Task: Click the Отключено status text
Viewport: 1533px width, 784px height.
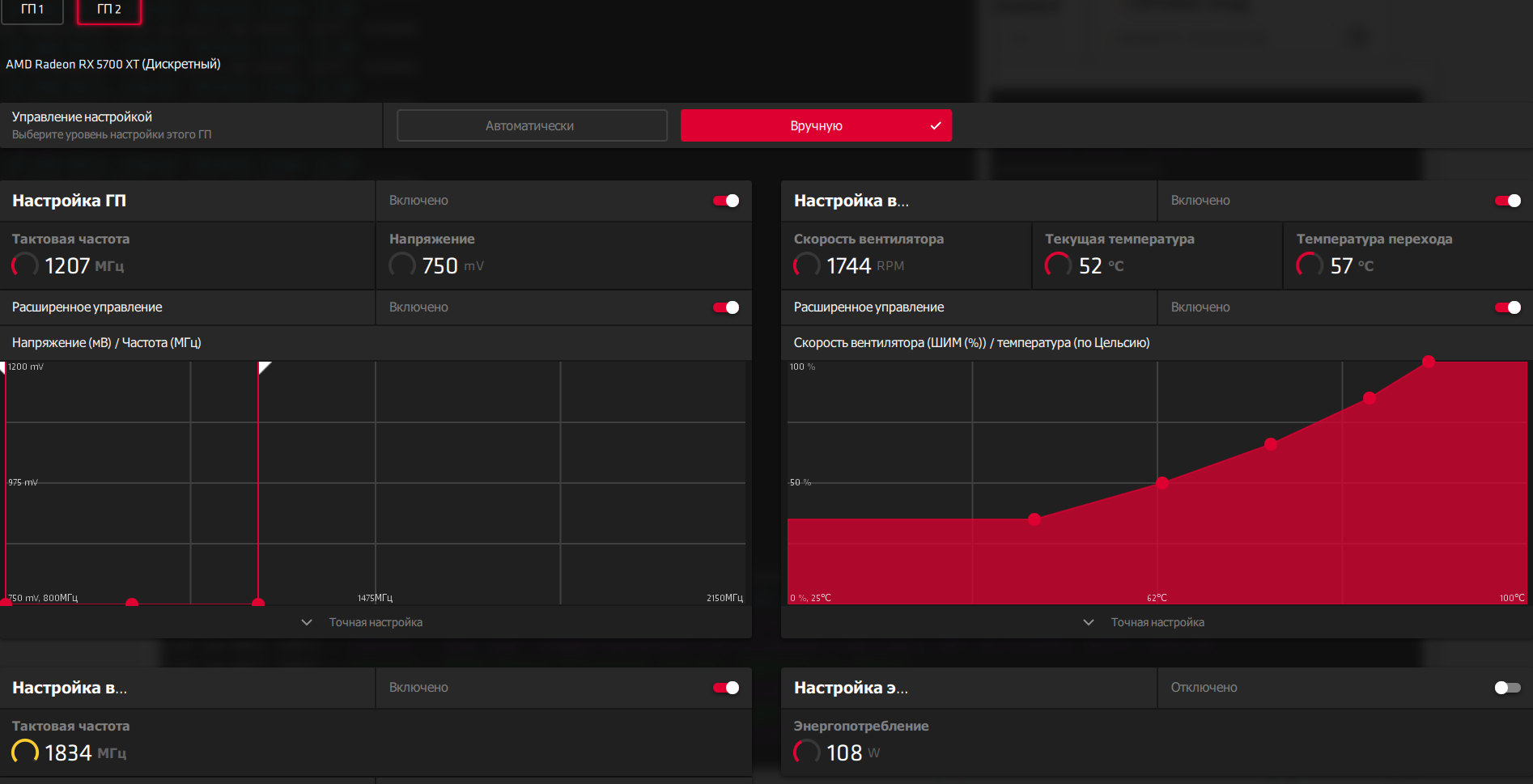Action: 1204,688
